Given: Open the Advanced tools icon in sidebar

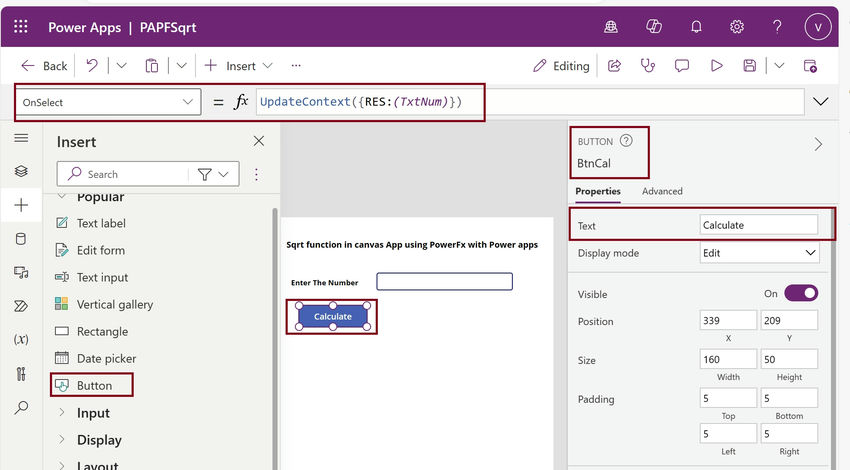Looking at the screenshot, I should click(x=21, y=374).
